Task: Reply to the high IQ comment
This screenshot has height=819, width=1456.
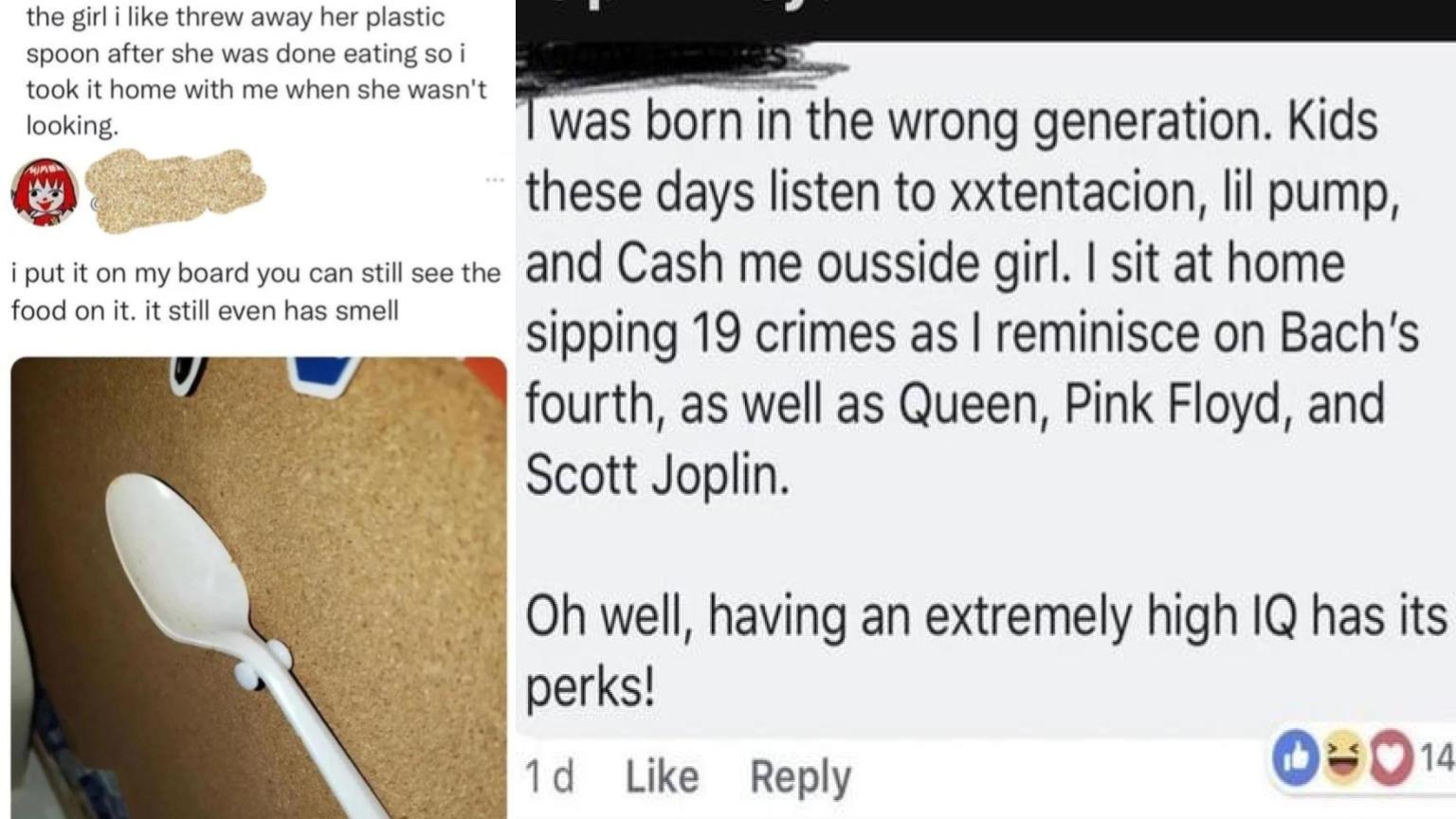Action: point(800,777)
